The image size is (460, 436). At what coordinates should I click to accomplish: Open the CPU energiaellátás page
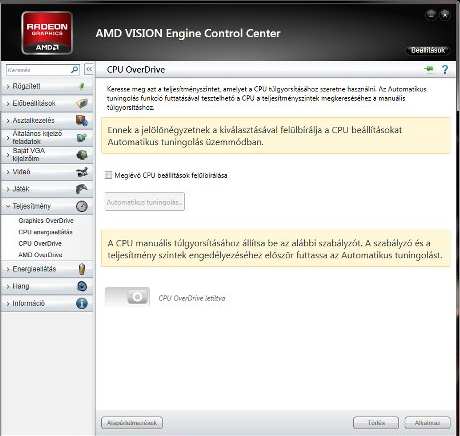(x=46, y=232)
